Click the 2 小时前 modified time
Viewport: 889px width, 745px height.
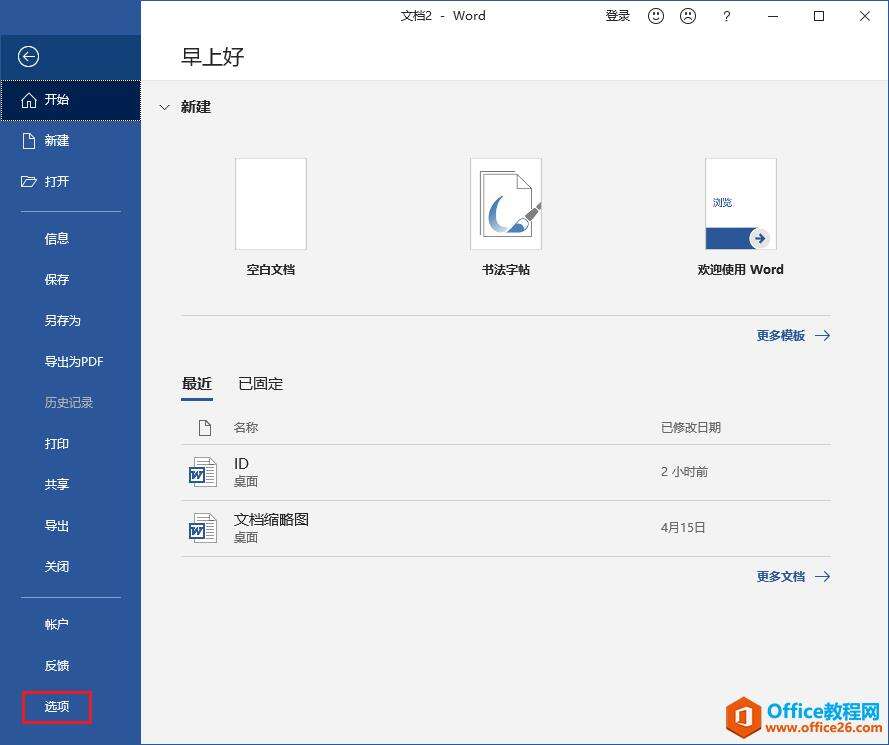tap(684, 472)
